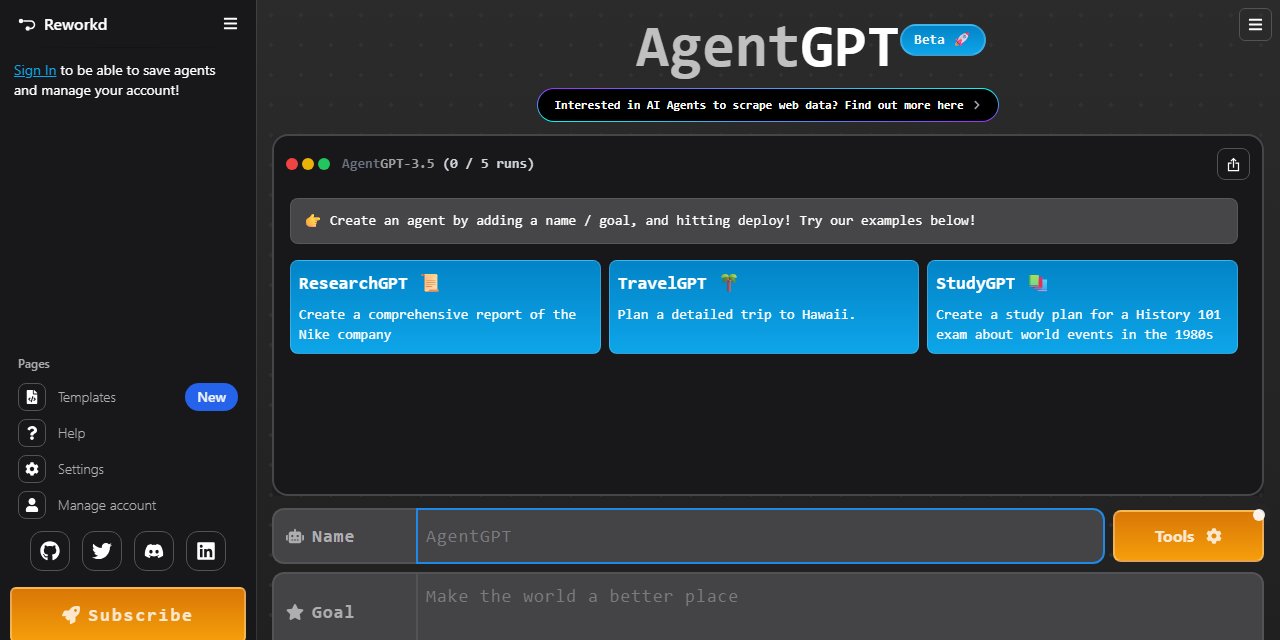Click the Templates page icon
1280x640 pixels.
(x=32, y=397)
